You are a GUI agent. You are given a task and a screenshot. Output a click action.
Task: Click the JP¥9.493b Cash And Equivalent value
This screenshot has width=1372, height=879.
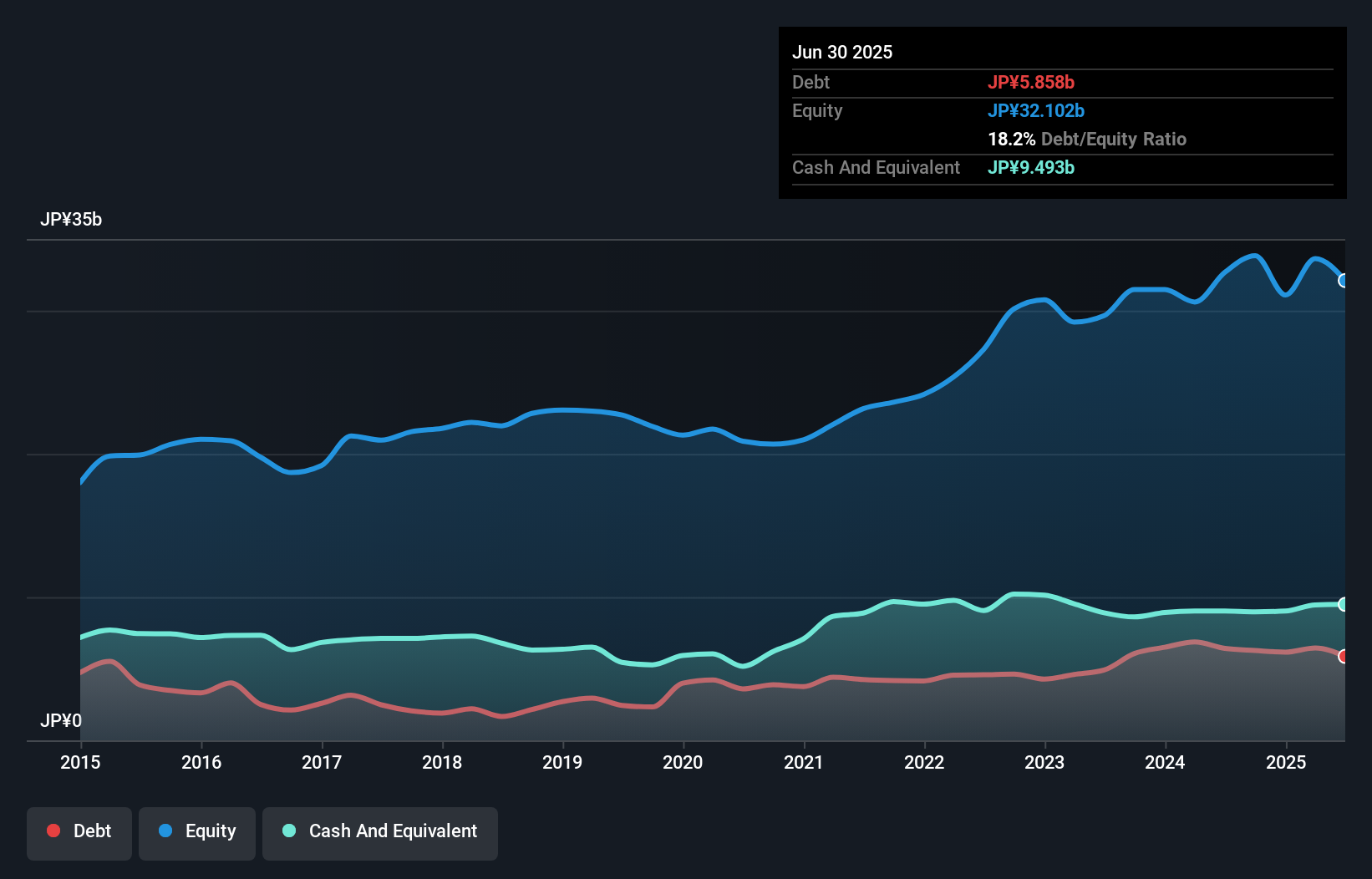point(1031,167)
